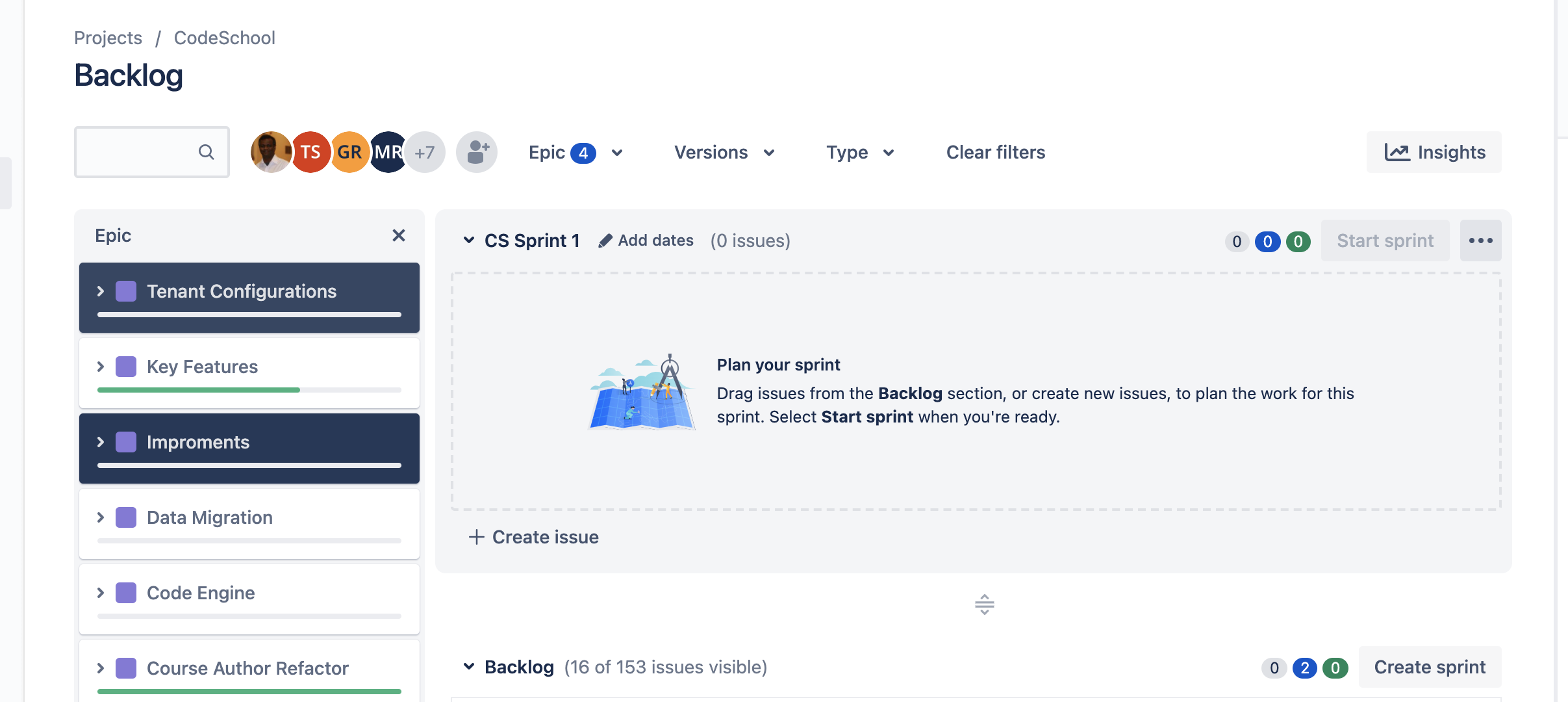
Task: Click the section resize divider handle
Action: [x=985, y=604]
